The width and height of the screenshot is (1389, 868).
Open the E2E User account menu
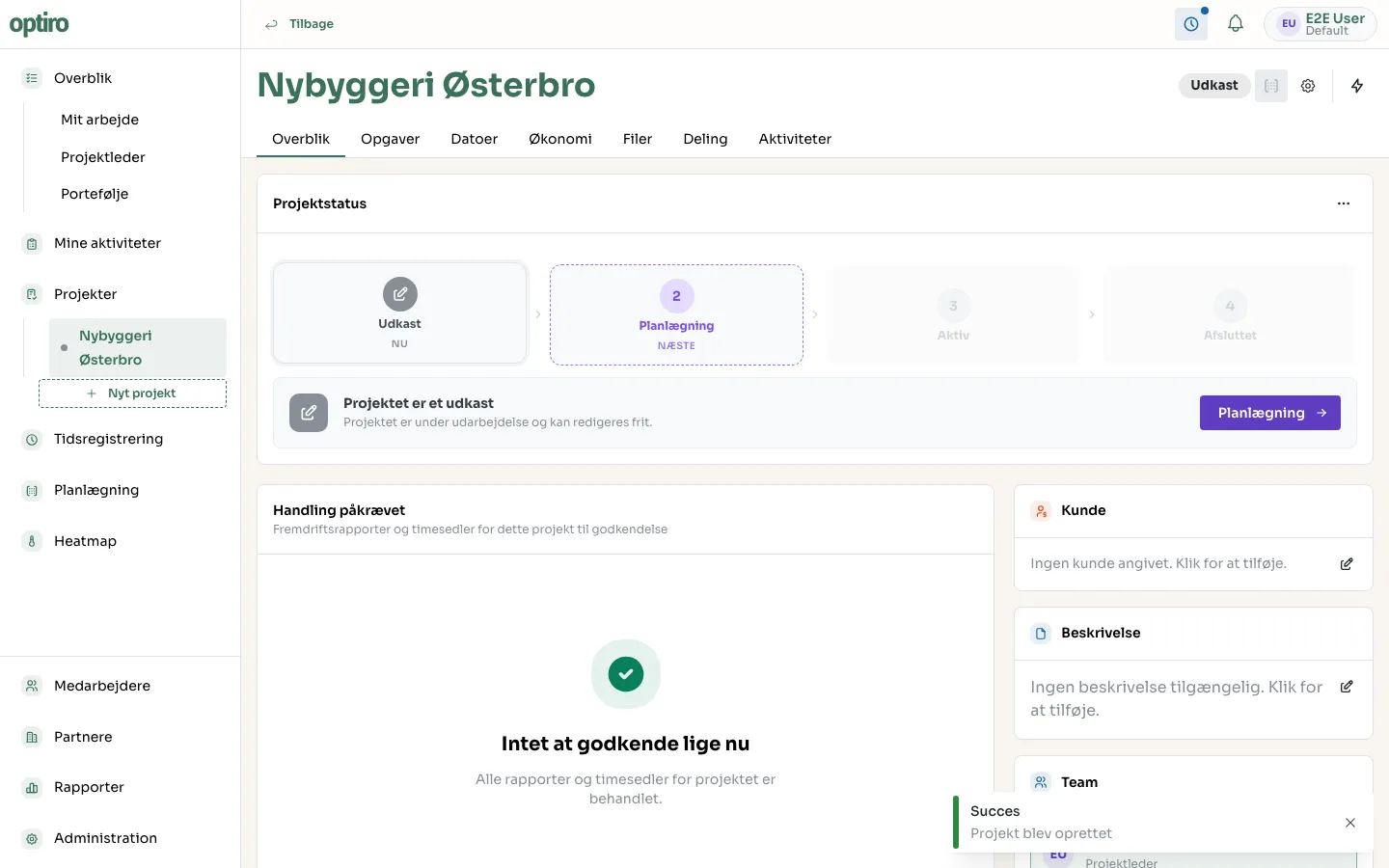[x=1320, y=24]
